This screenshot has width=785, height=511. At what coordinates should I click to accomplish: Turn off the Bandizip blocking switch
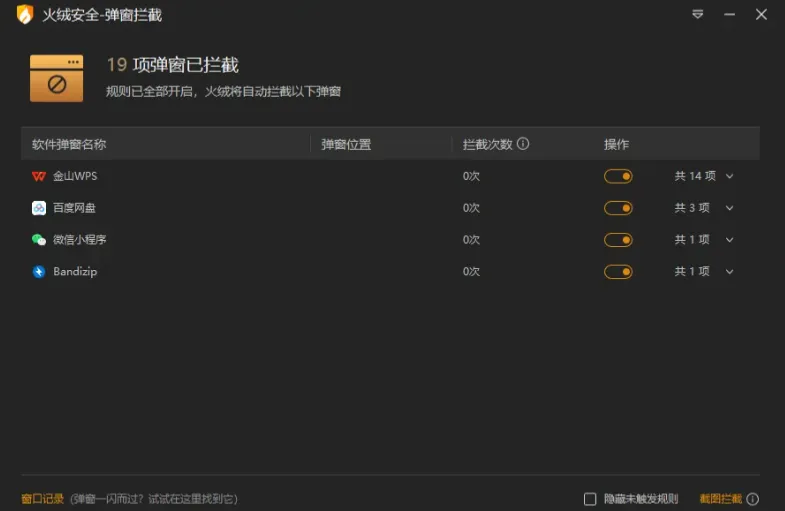[x=618, y=271]
